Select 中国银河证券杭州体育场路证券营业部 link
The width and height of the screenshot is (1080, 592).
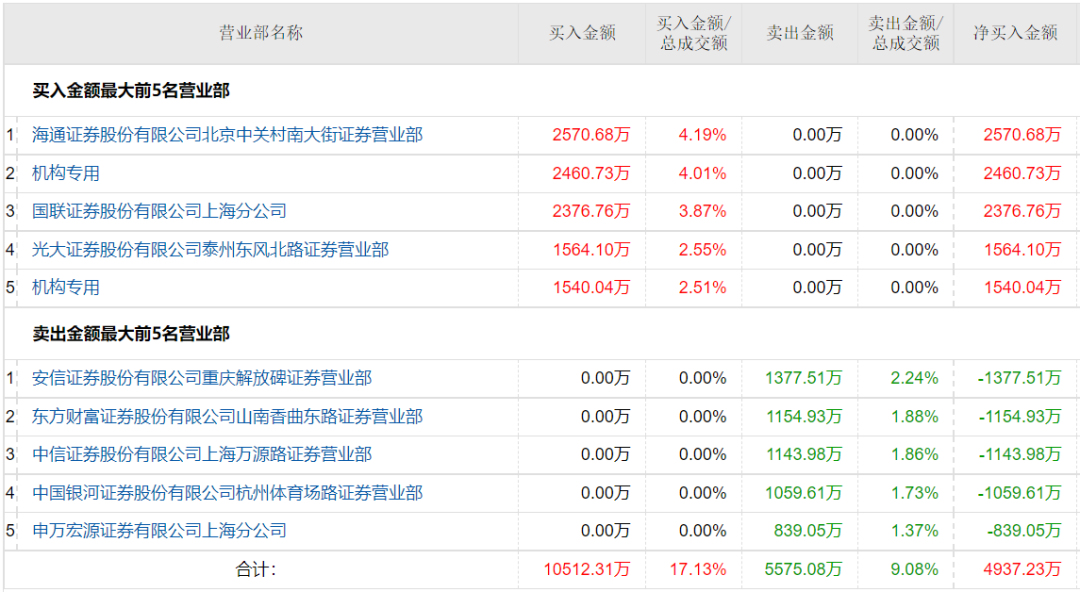227,492
